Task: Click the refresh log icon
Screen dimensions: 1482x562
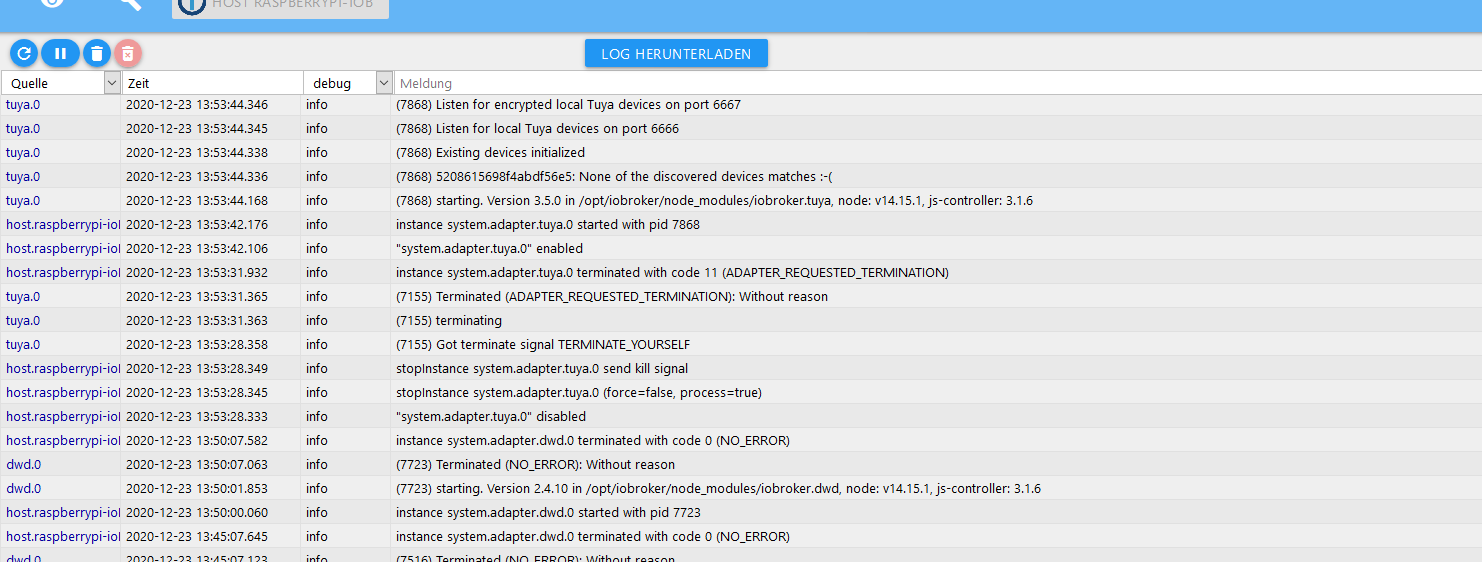Action: 24,53
